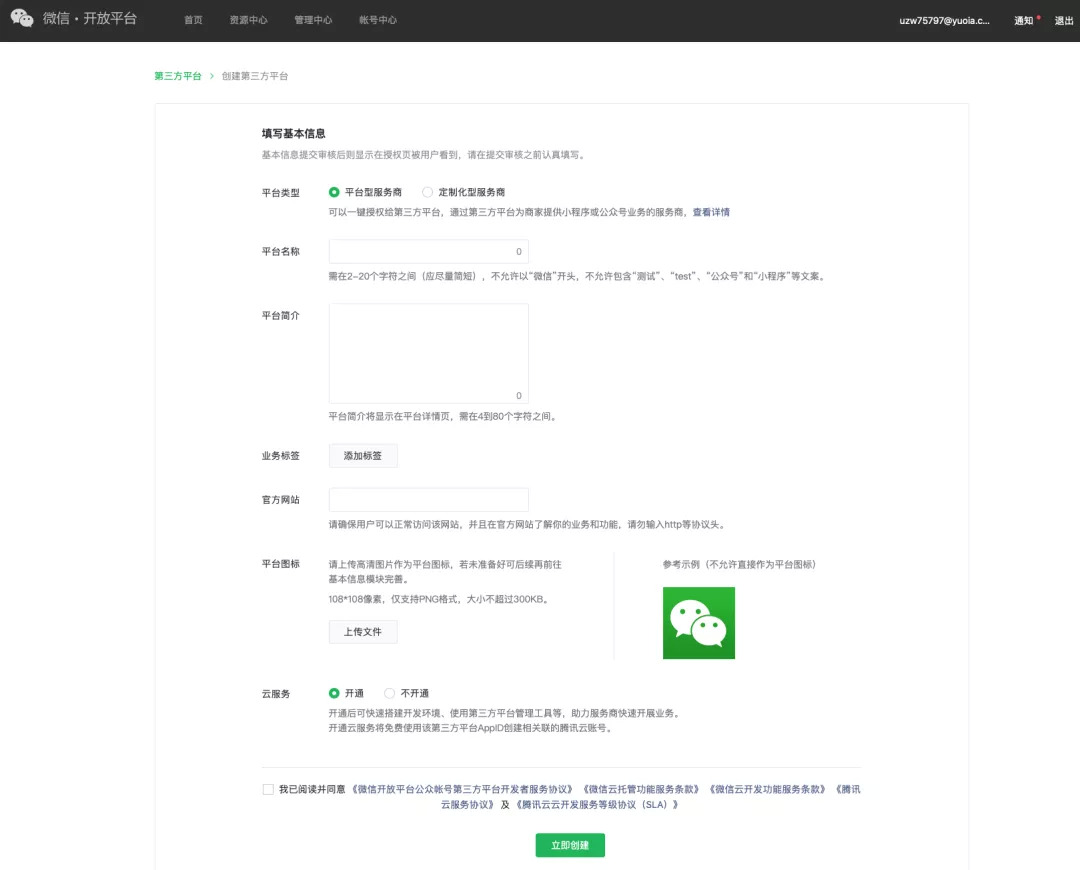Tick the 我已阅读并同意 agreement checkbox

(x=268, y=789)
